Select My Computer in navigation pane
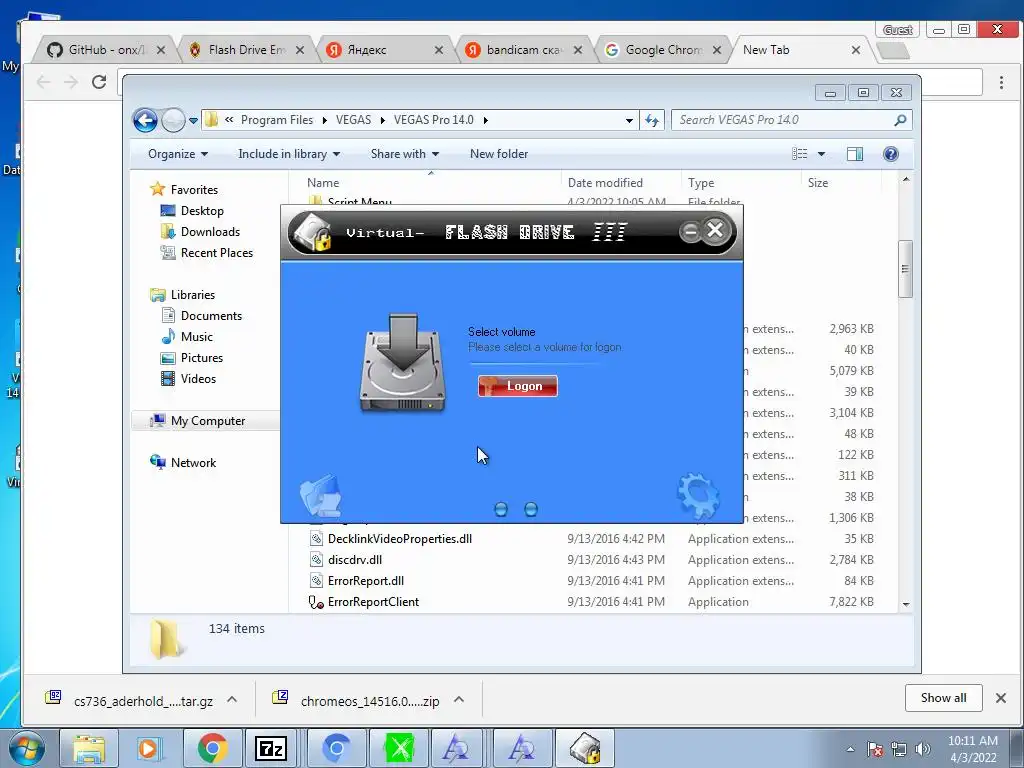Viewport: 1024px width, 768px height. pos(208,421)
